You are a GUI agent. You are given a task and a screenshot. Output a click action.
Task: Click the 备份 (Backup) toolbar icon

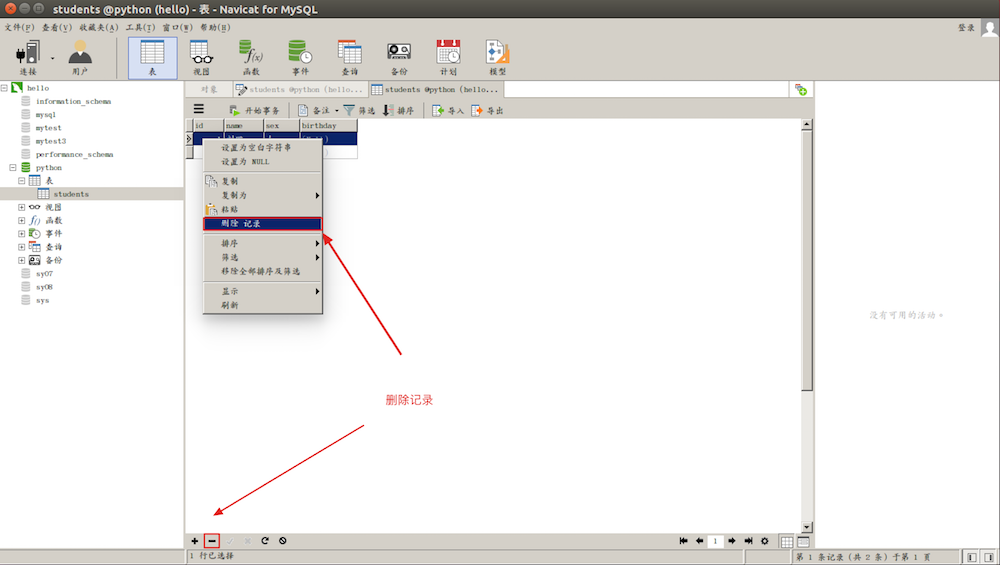399,57
